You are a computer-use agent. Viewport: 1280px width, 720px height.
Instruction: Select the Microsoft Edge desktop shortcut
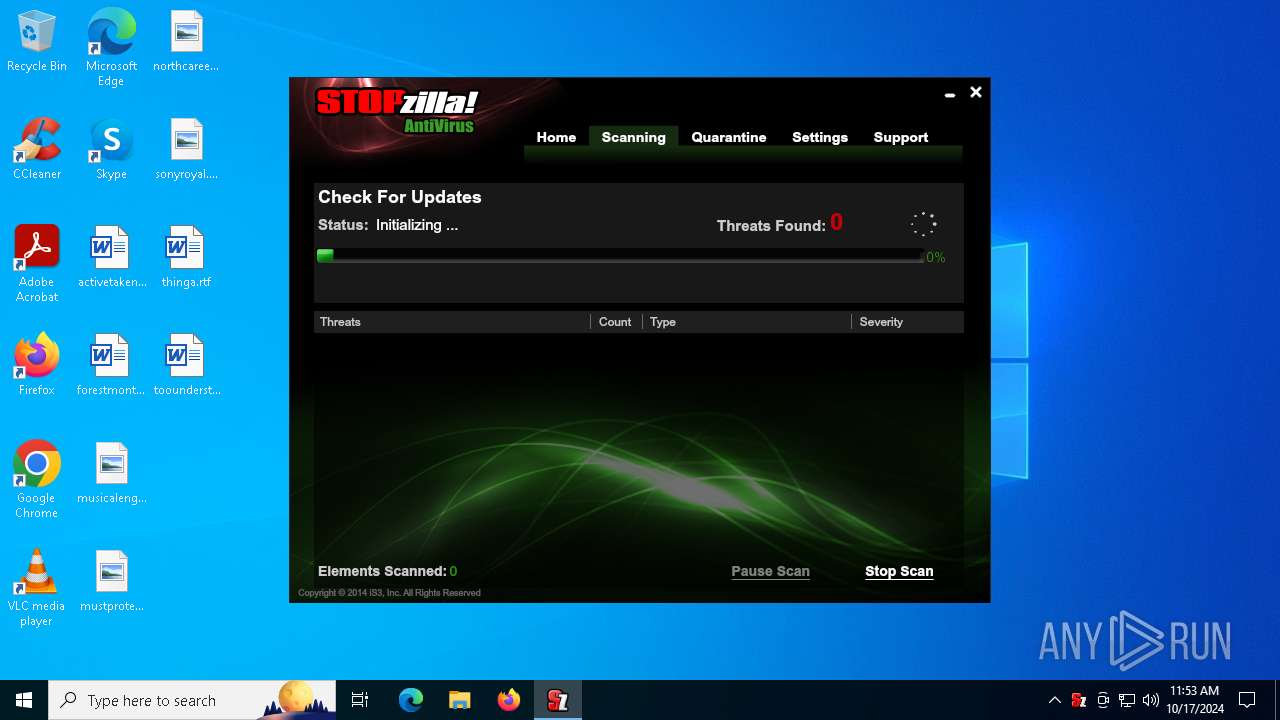(x=111, y=48)
